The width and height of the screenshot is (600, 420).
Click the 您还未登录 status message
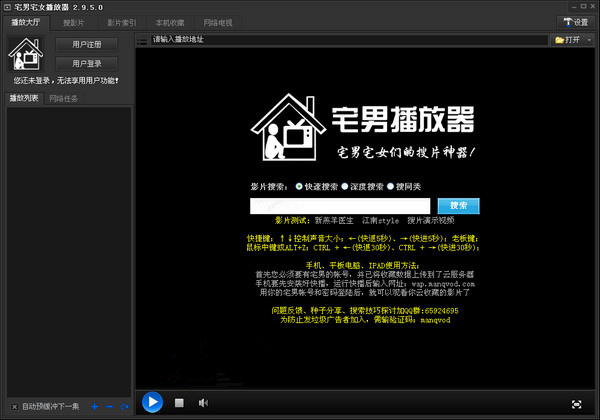point(65,81)
